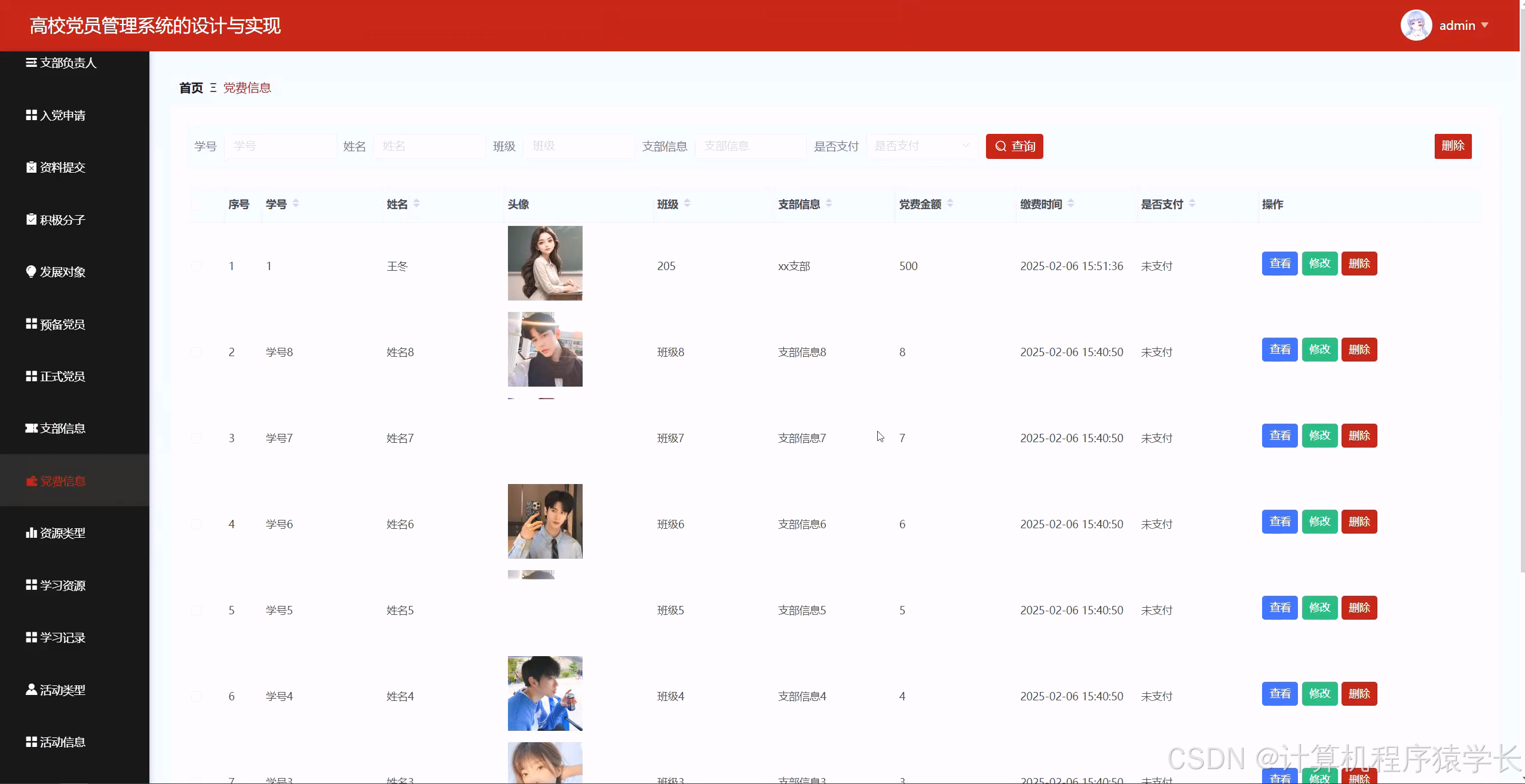
Task: Click 查看 for record 王冬
Action: point(1279,263)
